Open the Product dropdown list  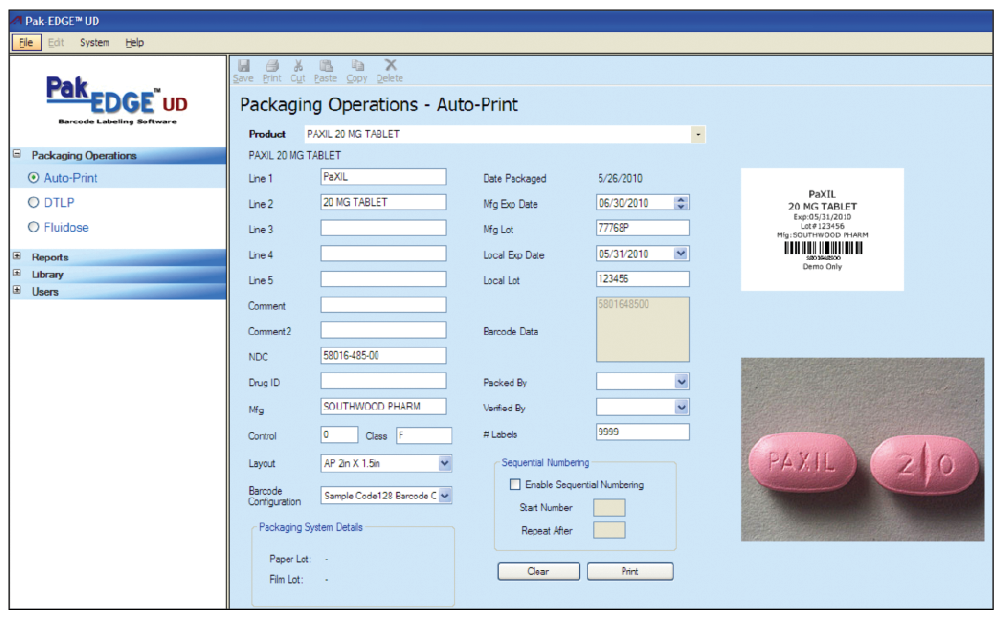point(698,134)
